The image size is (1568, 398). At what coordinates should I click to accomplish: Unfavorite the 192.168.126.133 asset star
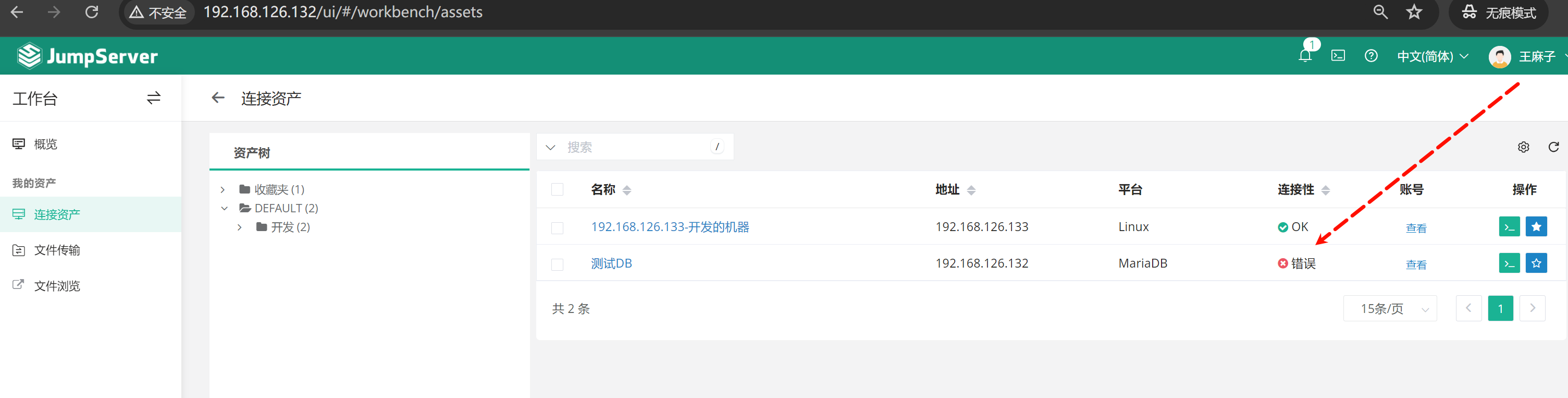coord(1536,227)
